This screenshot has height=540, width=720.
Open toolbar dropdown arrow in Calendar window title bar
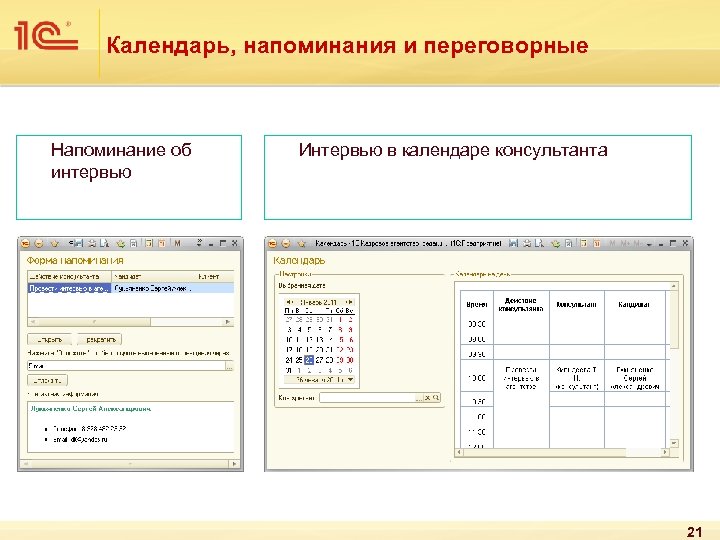649,245
